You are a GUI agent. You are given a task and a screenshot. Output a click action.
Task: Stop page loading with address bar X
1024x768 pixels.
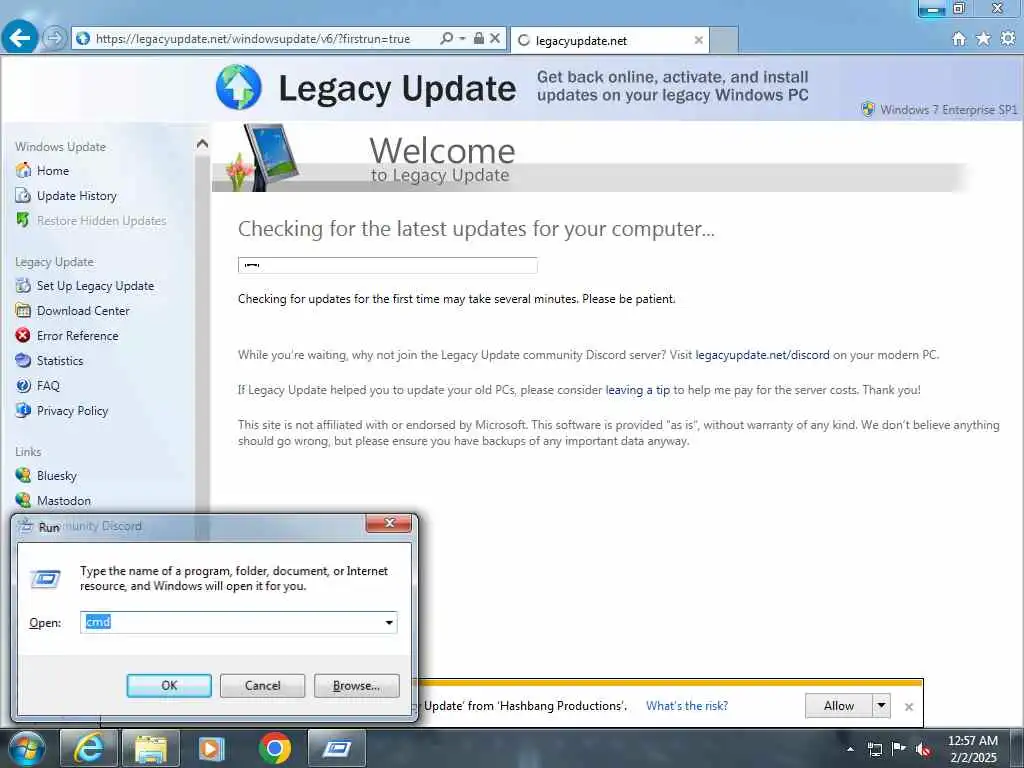pos(495,39)
